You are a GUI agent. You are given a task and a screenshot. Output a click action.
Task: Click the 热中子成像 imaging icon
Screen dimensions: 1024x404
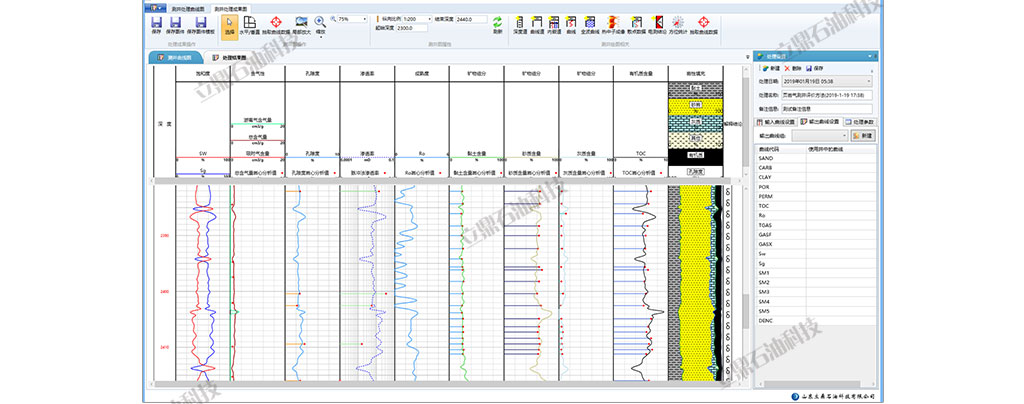coord(613,24)
